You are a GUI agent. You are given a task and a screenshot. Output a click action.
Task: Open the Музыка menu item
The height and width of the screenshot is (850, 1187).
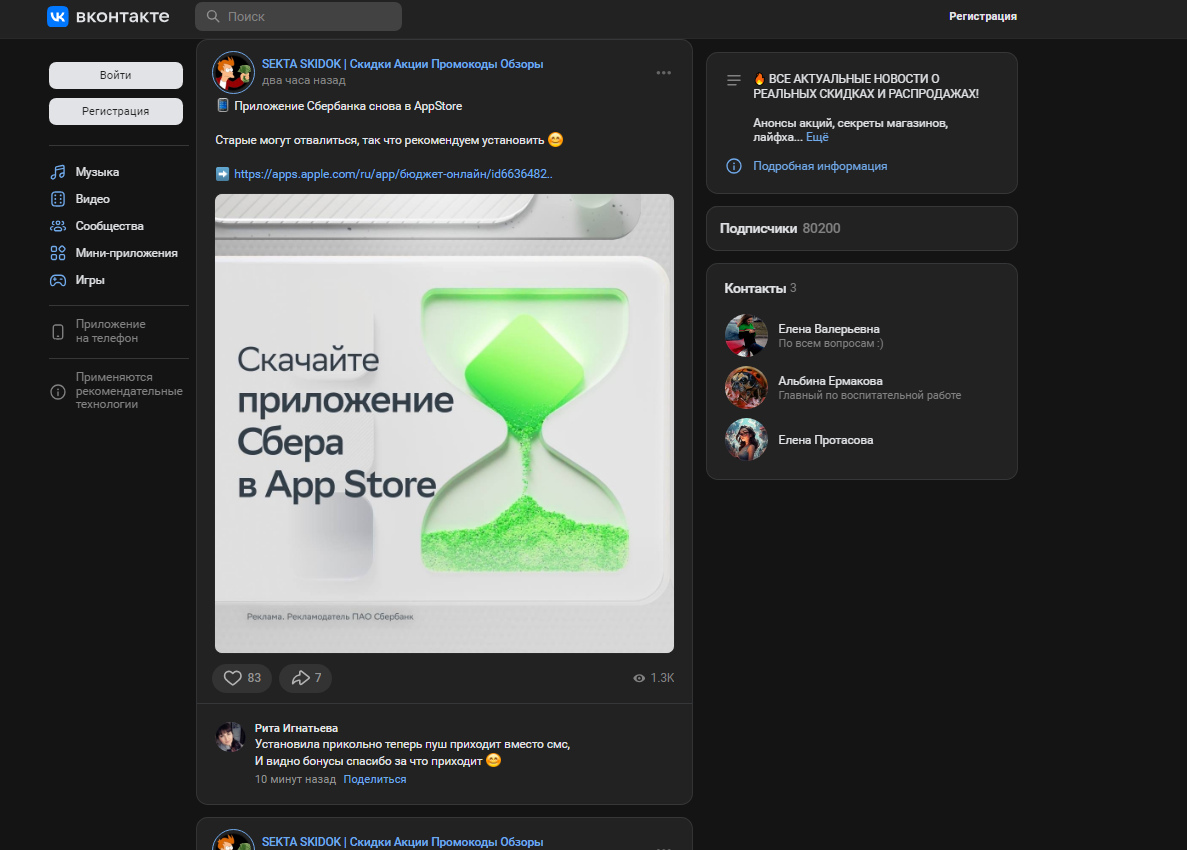tap(97, 172)
